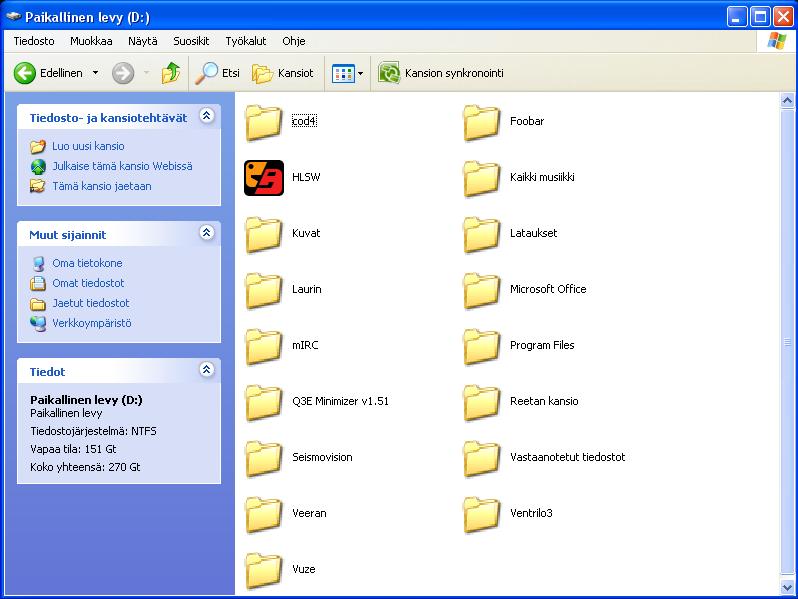Image resolution: width=798 pixels, height=599 pixels.
Task: Select the cod4 folder icon
Action: point(264,122)
